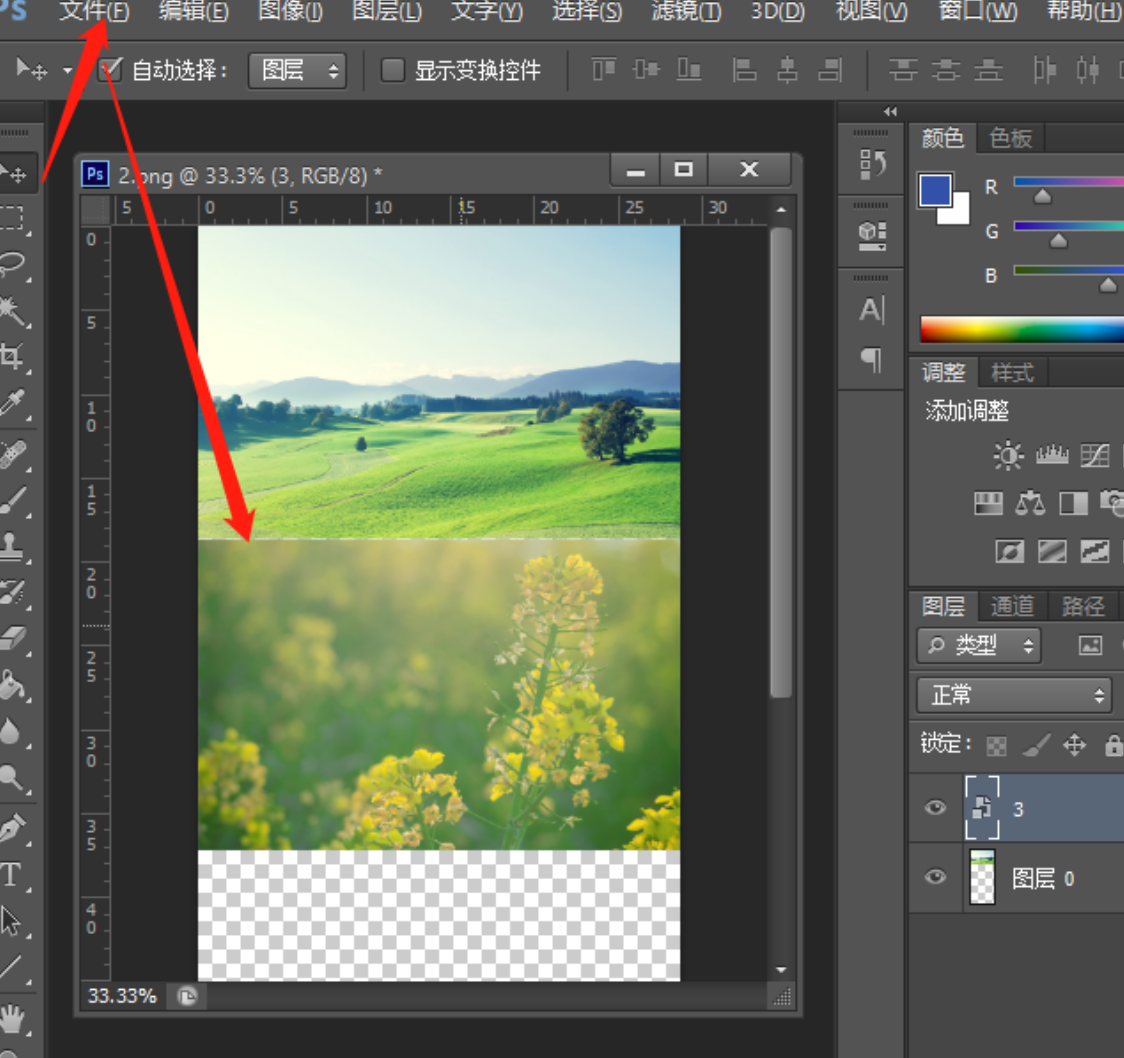The width and height of the screenshot is (1124, 1058).
Task: Select the Eraser tool
Action: coord(12,638)
